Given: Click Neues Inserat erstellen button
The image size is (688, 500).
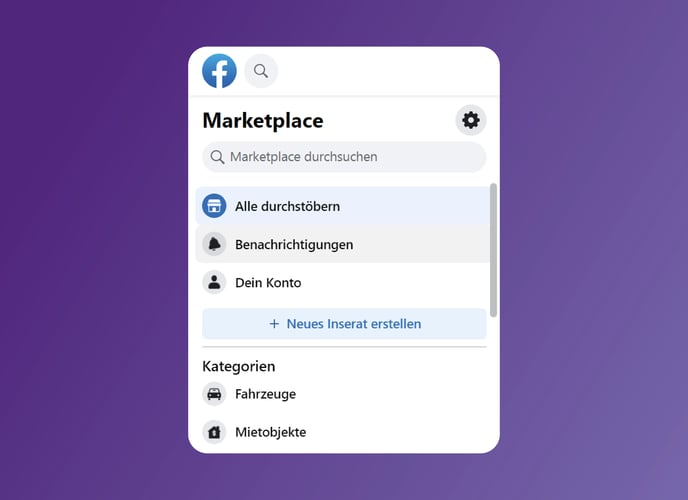Looking at the screenshot, I should click(x=344, y=324).
